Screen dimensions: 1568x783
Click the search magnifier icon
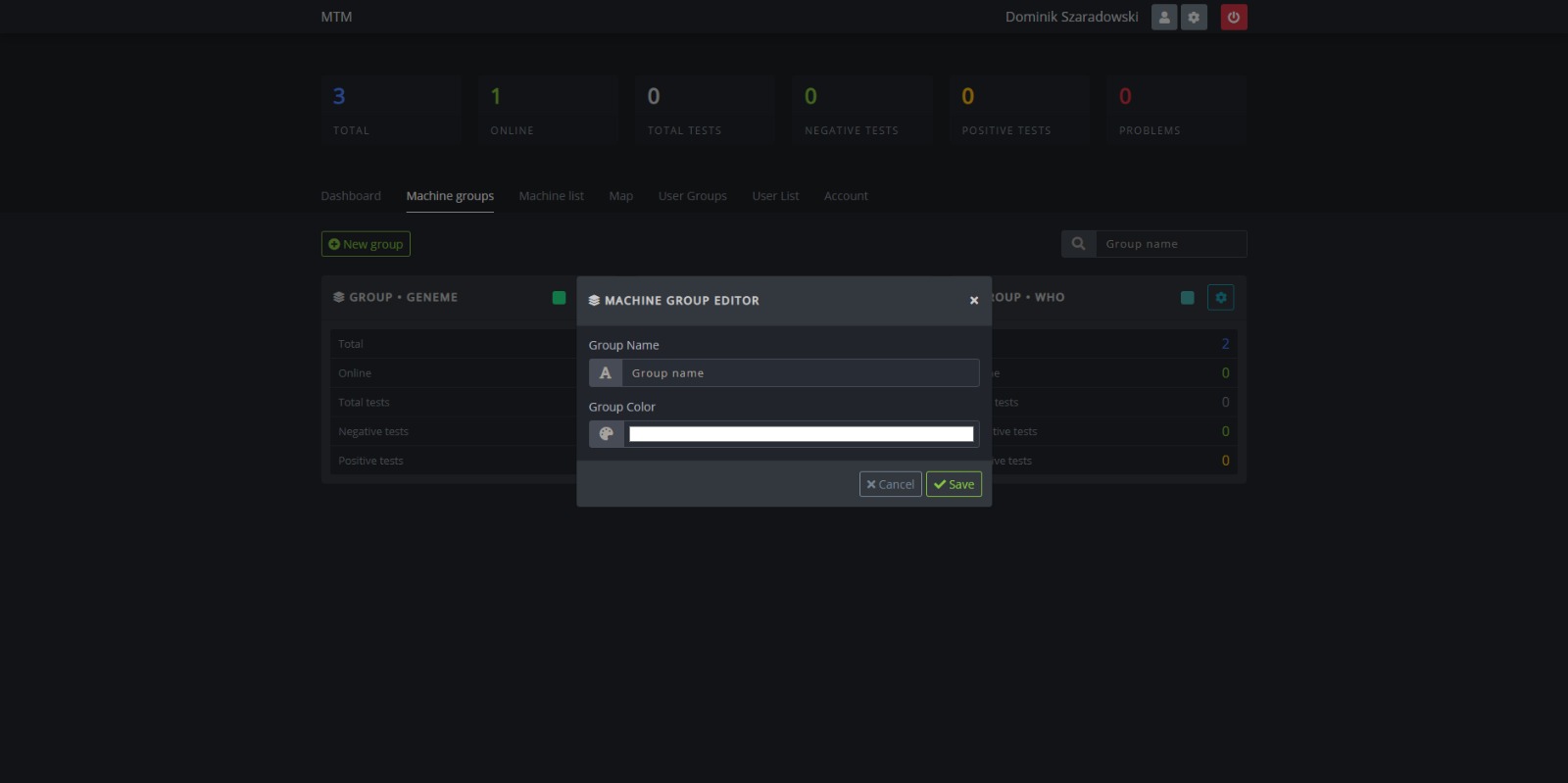point(1078,244)
